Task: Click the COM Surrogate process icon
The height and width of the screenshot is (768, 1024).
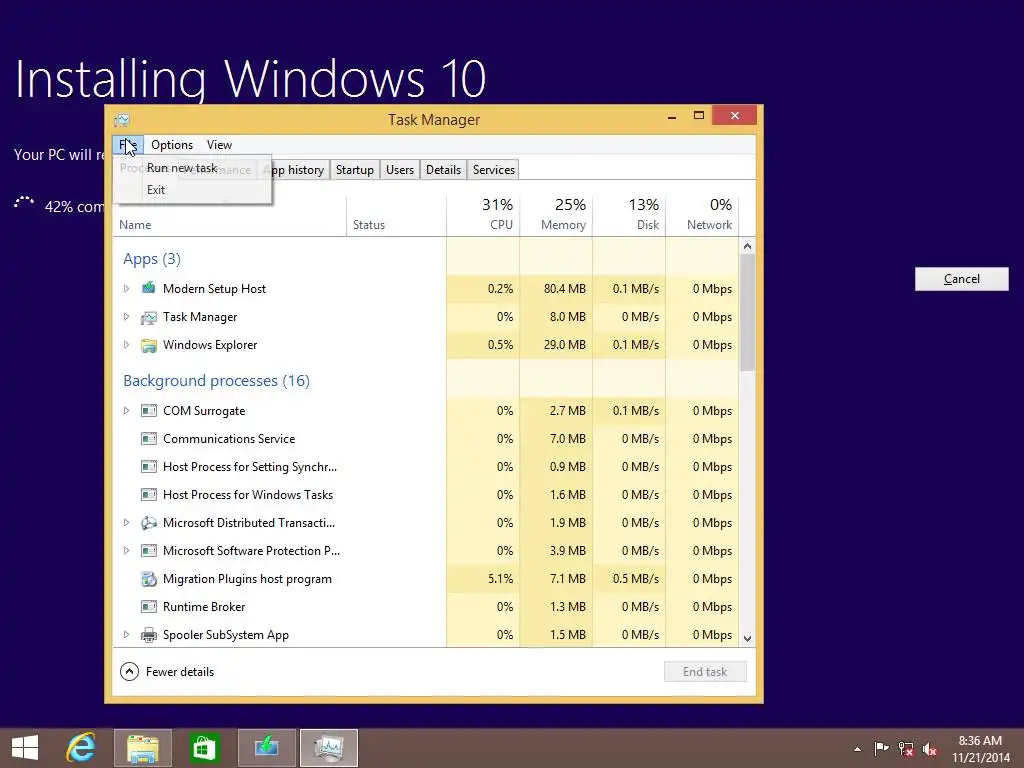Action: pos(149,411)
